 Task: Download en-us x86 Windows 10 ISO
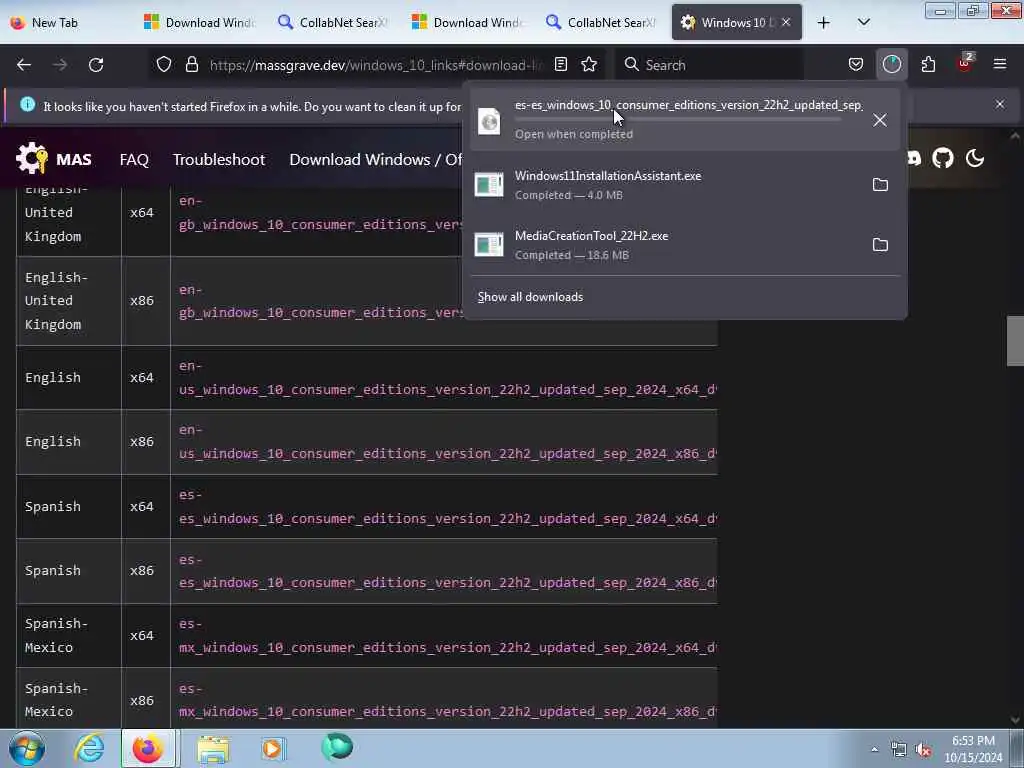pos(447,442)
